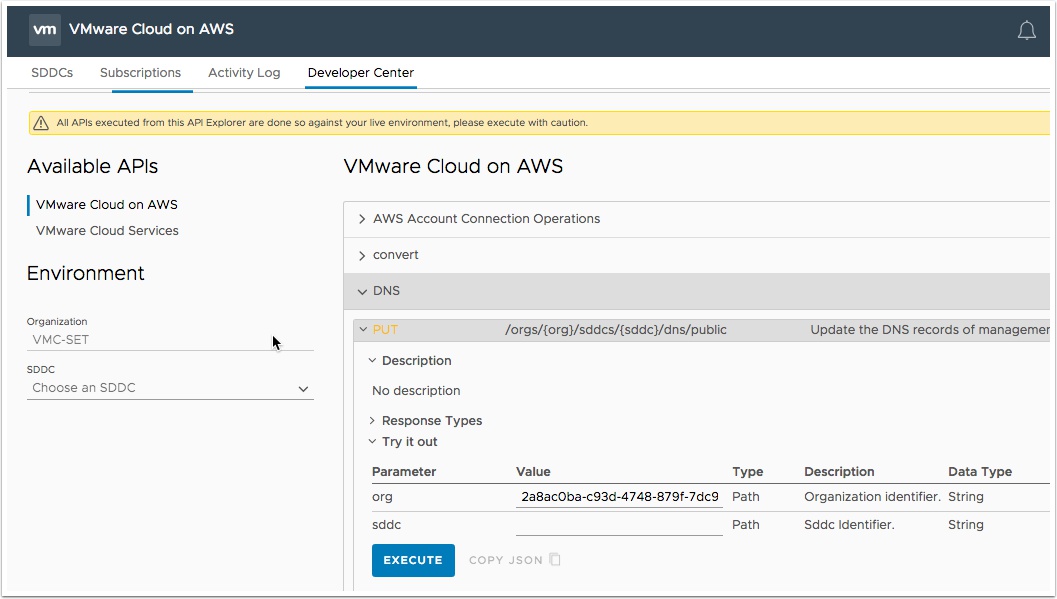Click the 'Update the DNS records' summary text
Viewport: 1057px width, 599px height.
pyautogui.click(x=930, y=330)
